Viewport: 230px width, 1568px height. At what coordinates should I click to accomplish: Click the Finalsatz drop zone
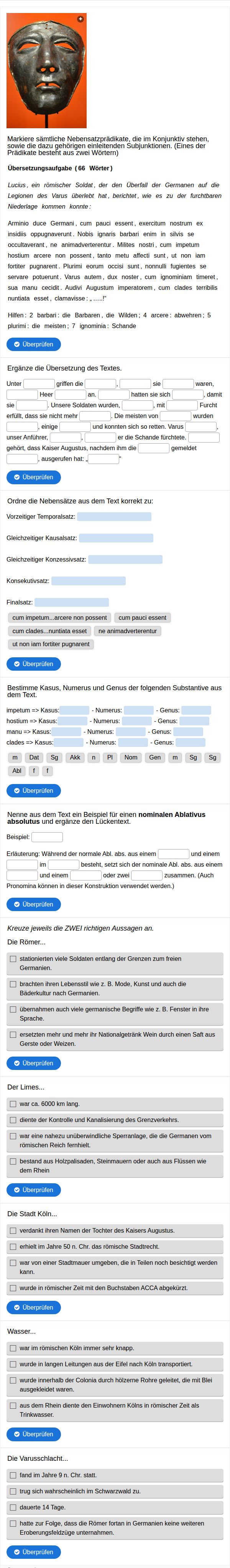tap(72, 602)
